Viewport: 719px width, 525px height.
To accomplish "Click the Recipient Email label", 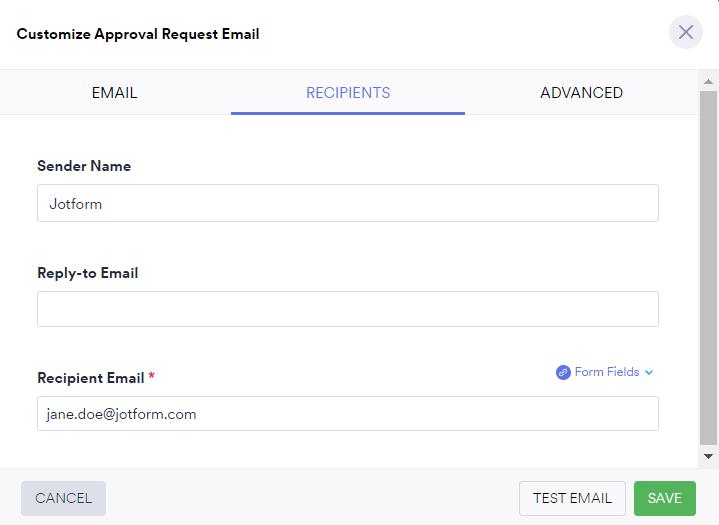I will pos(91,378).
